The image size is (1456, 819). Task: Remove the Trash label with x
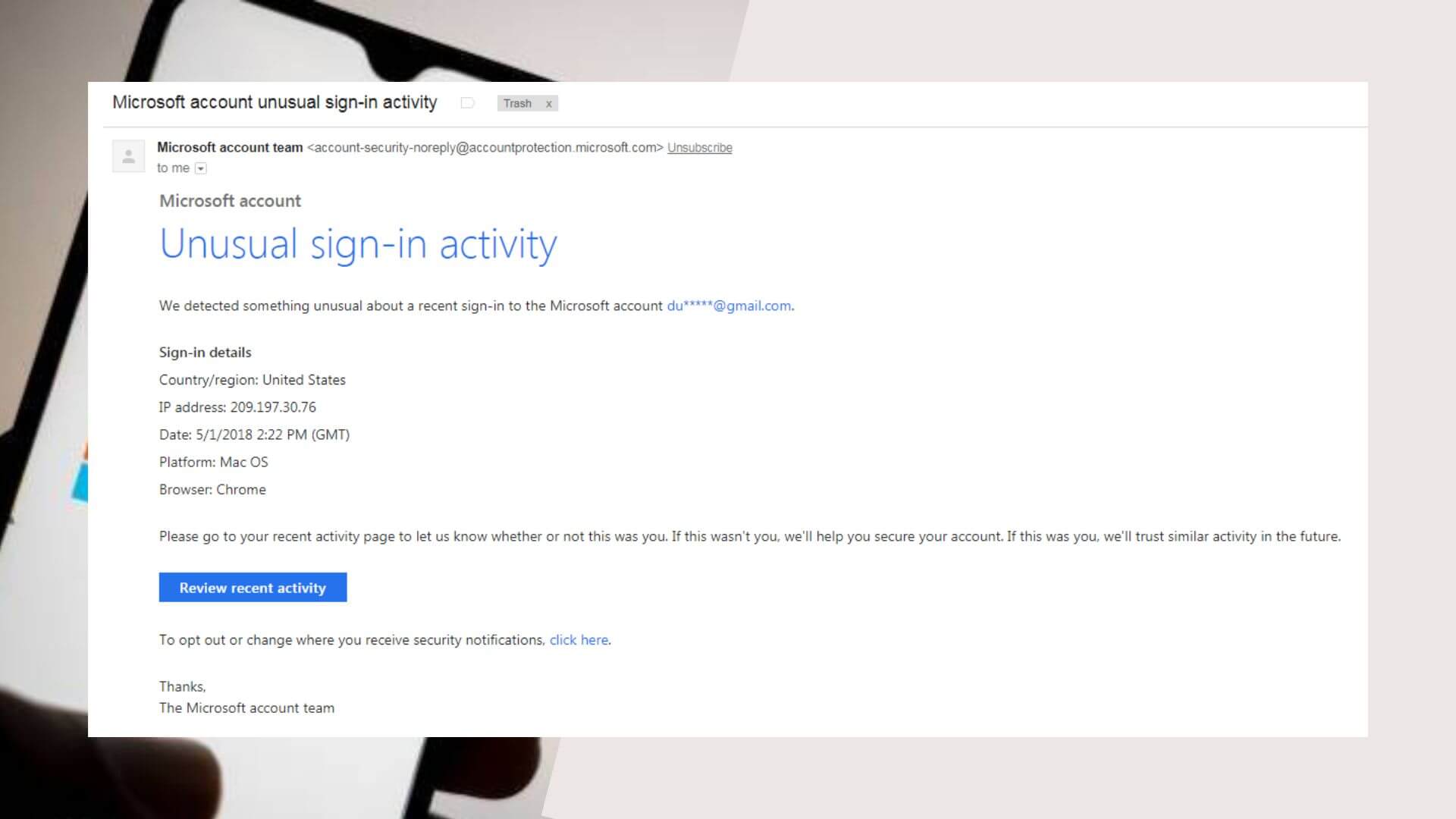point(548,104)
